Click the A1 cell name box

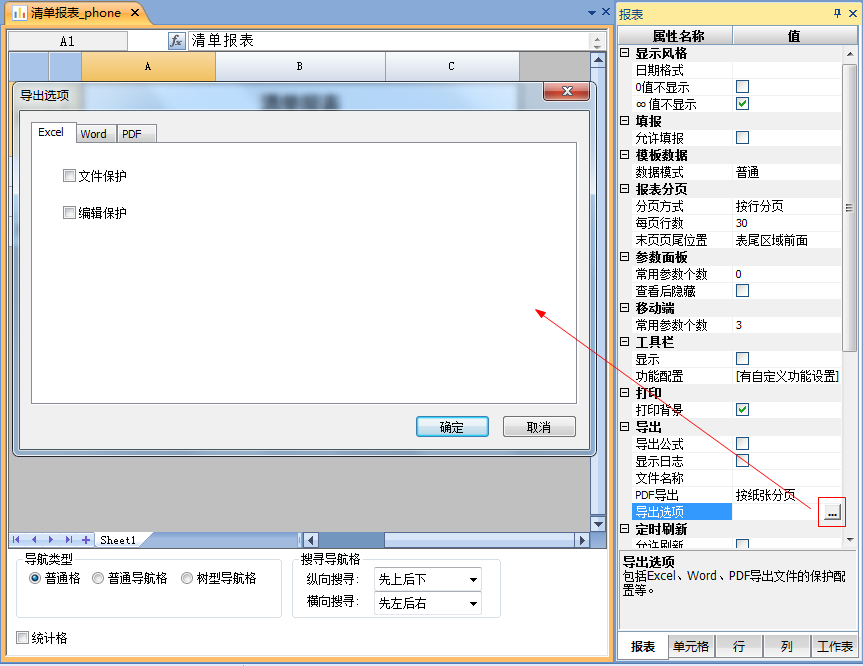(x=67, y=41)
